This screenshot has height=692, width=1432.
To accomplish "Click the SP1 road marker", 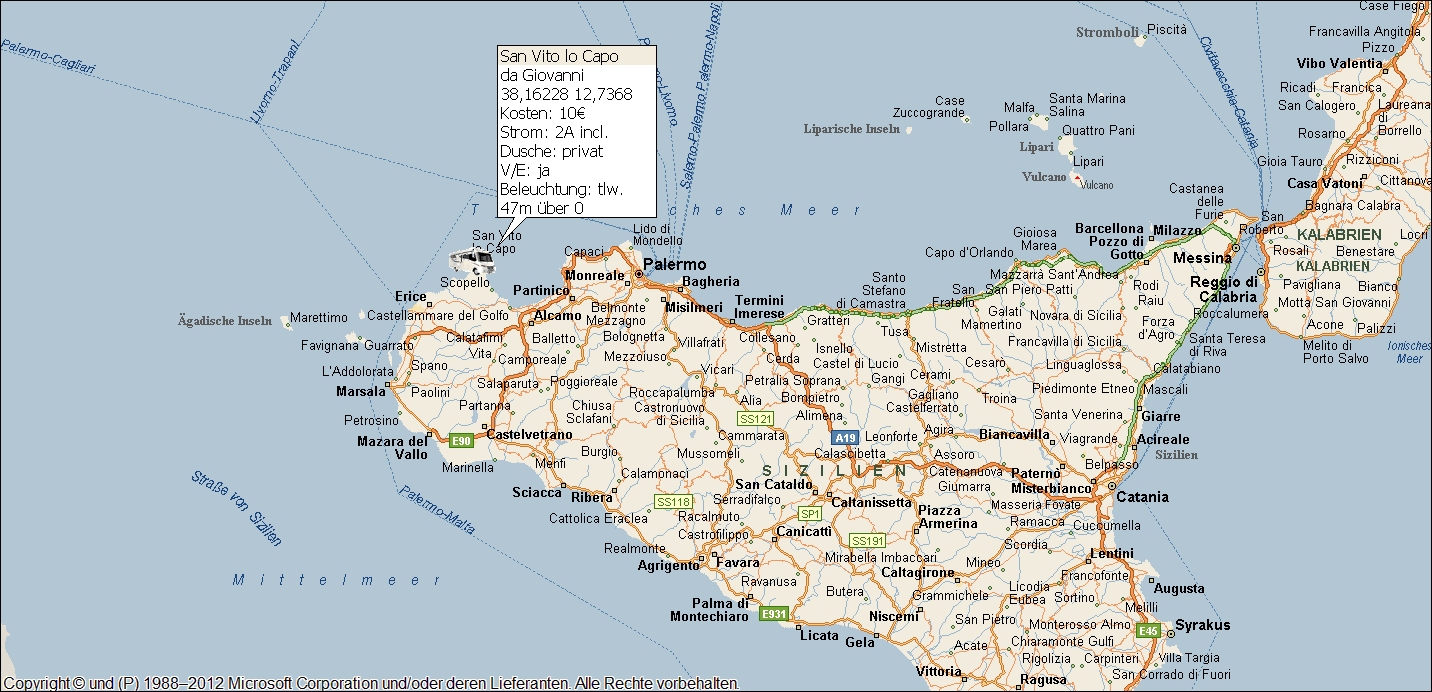I will (x=810, y=514).
